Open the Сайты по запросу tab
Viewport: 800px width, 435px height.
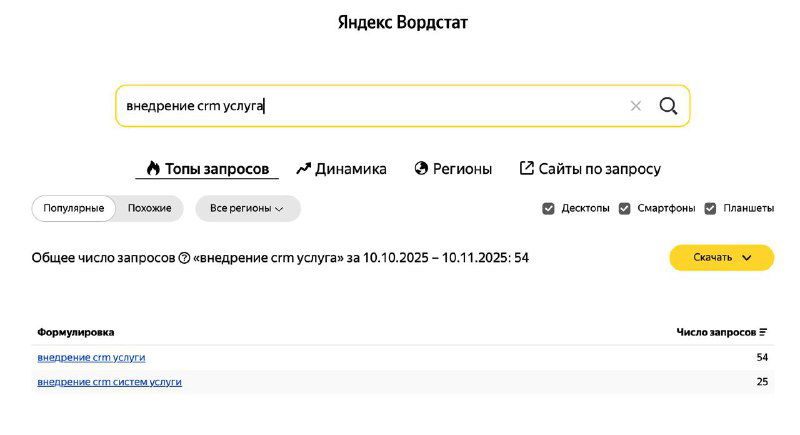(x=590, y=169)
